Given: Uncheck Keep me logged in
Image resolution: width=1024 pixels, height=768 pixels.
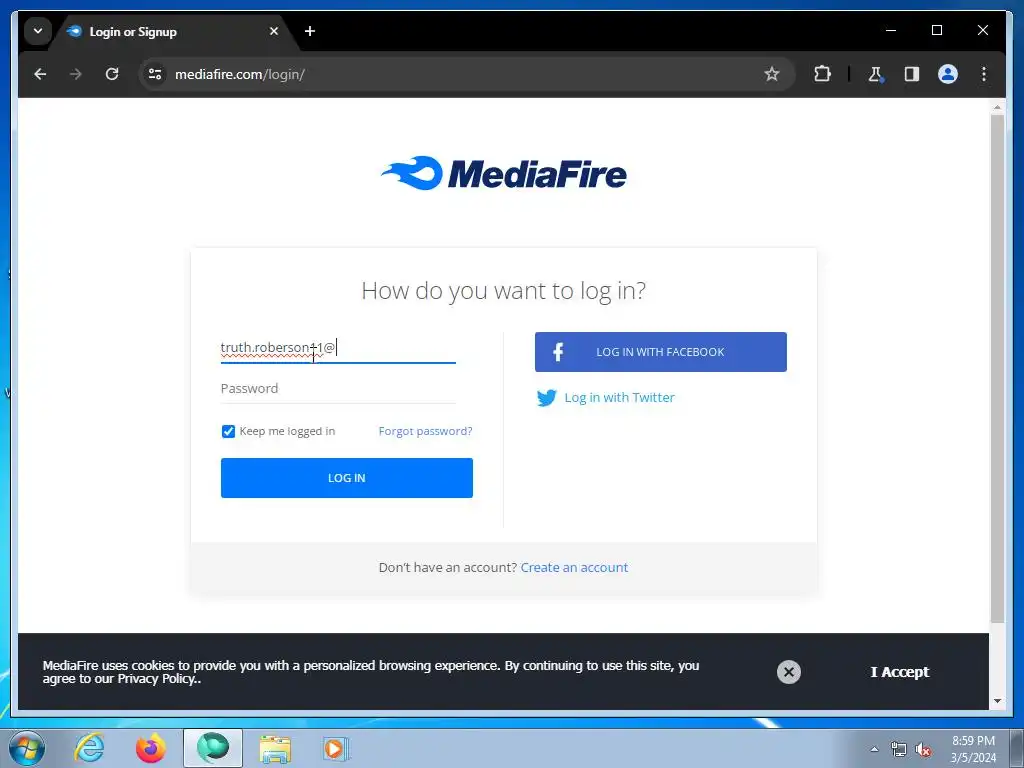Looking at the screenshot, I should (x=228, y=431).
